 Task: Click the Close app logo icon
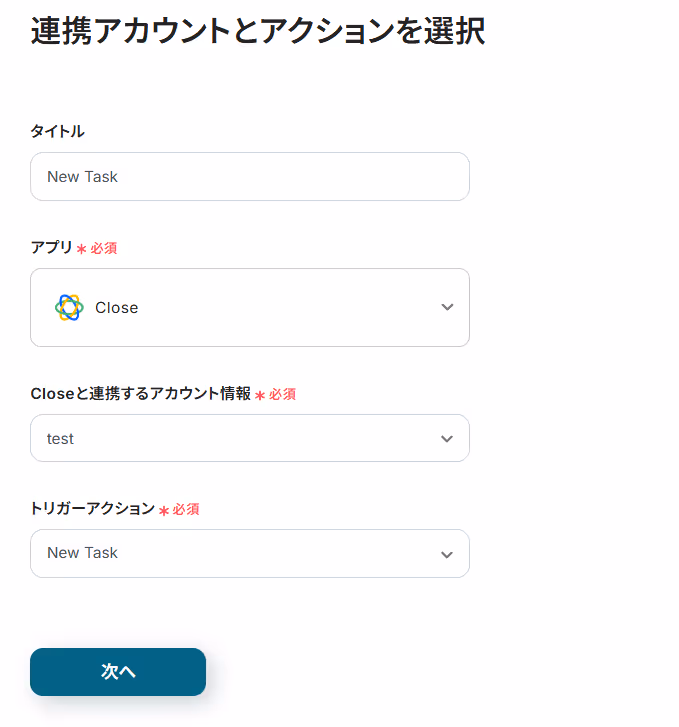[x=69, y=307]
